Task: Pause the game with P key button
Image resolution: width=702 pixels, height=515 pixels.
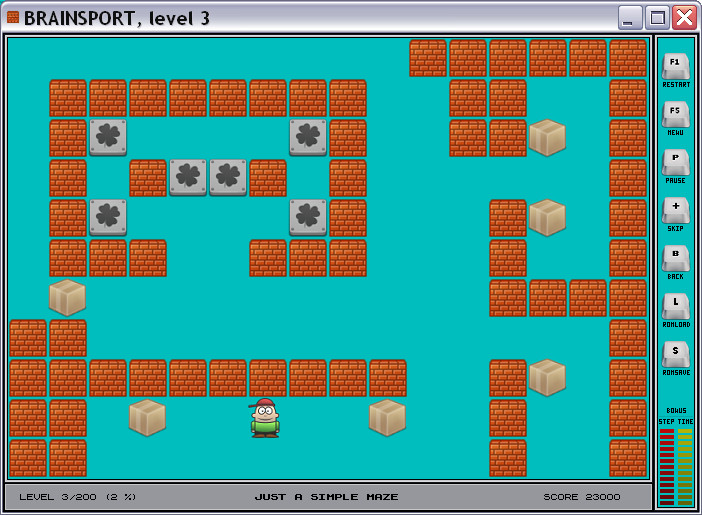Action: click(676, 163)
